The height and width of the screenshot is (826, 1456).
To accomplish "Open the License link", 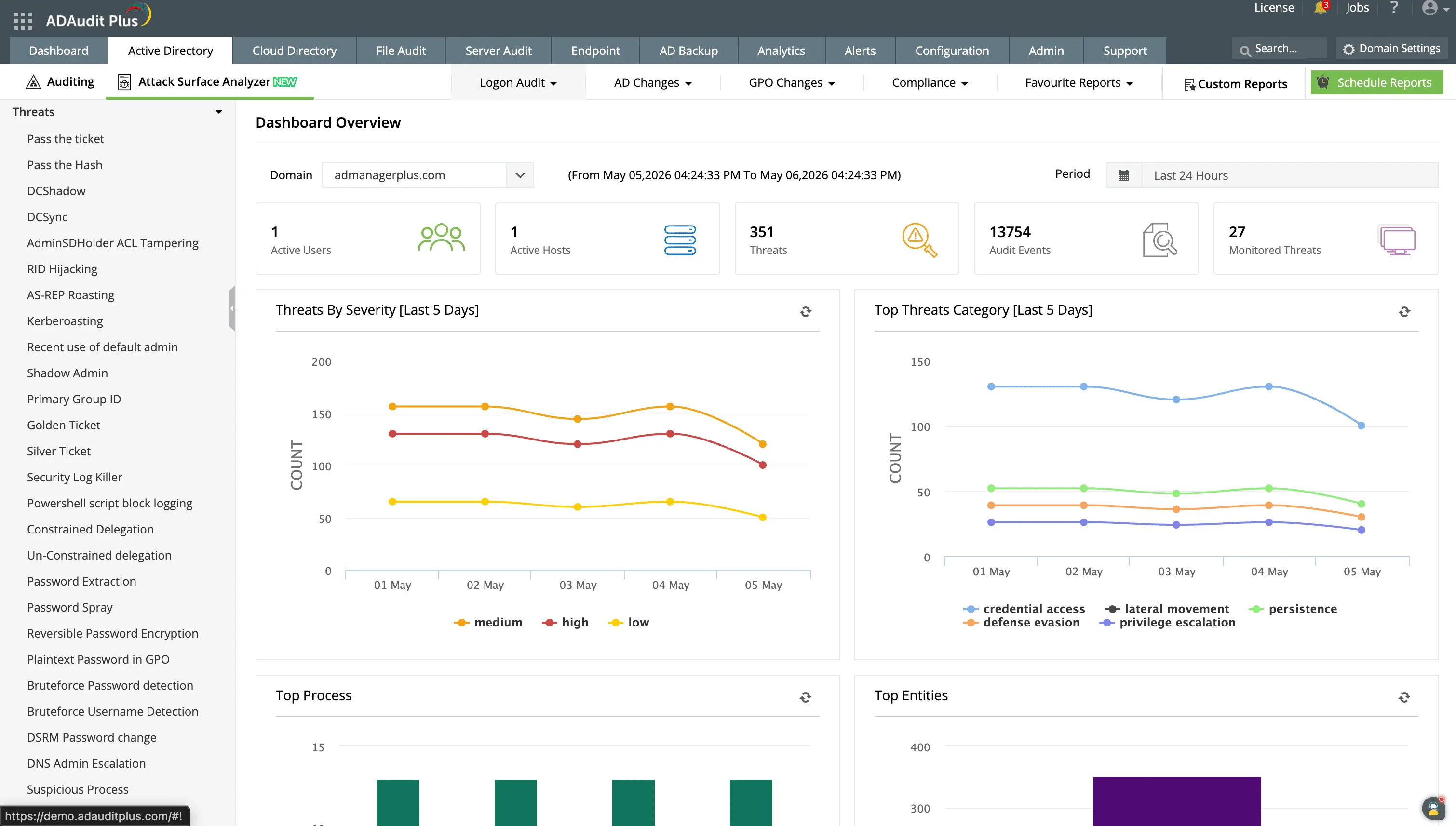I will (x=1274, y=8).
